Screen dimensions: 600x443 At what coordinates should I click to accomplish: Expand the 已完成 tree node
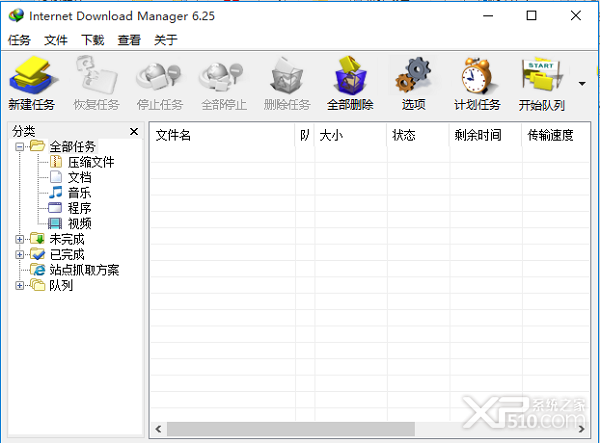[20, 255]
